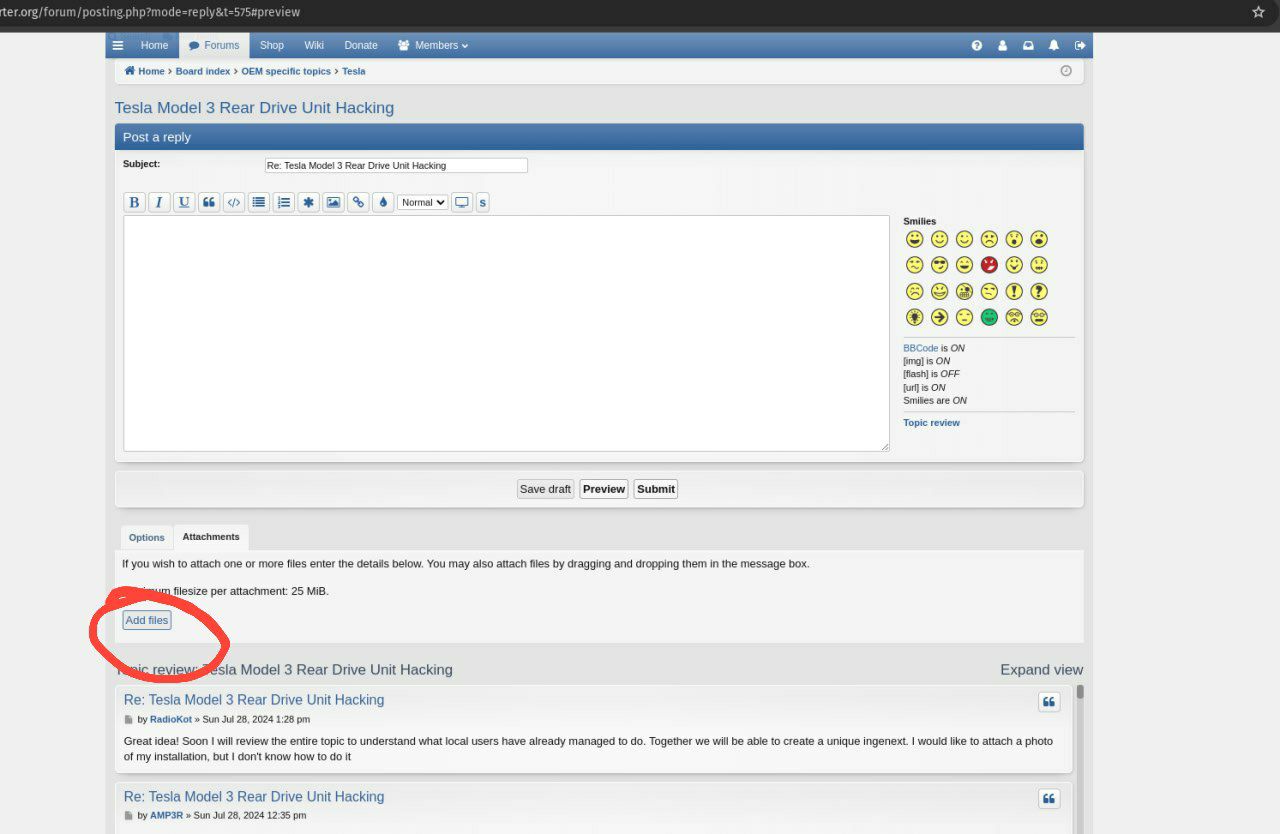Image resolution: width=1280 pixels, height=834 pixels.
Task: Click the browser address bar URL
Action: 150,12
